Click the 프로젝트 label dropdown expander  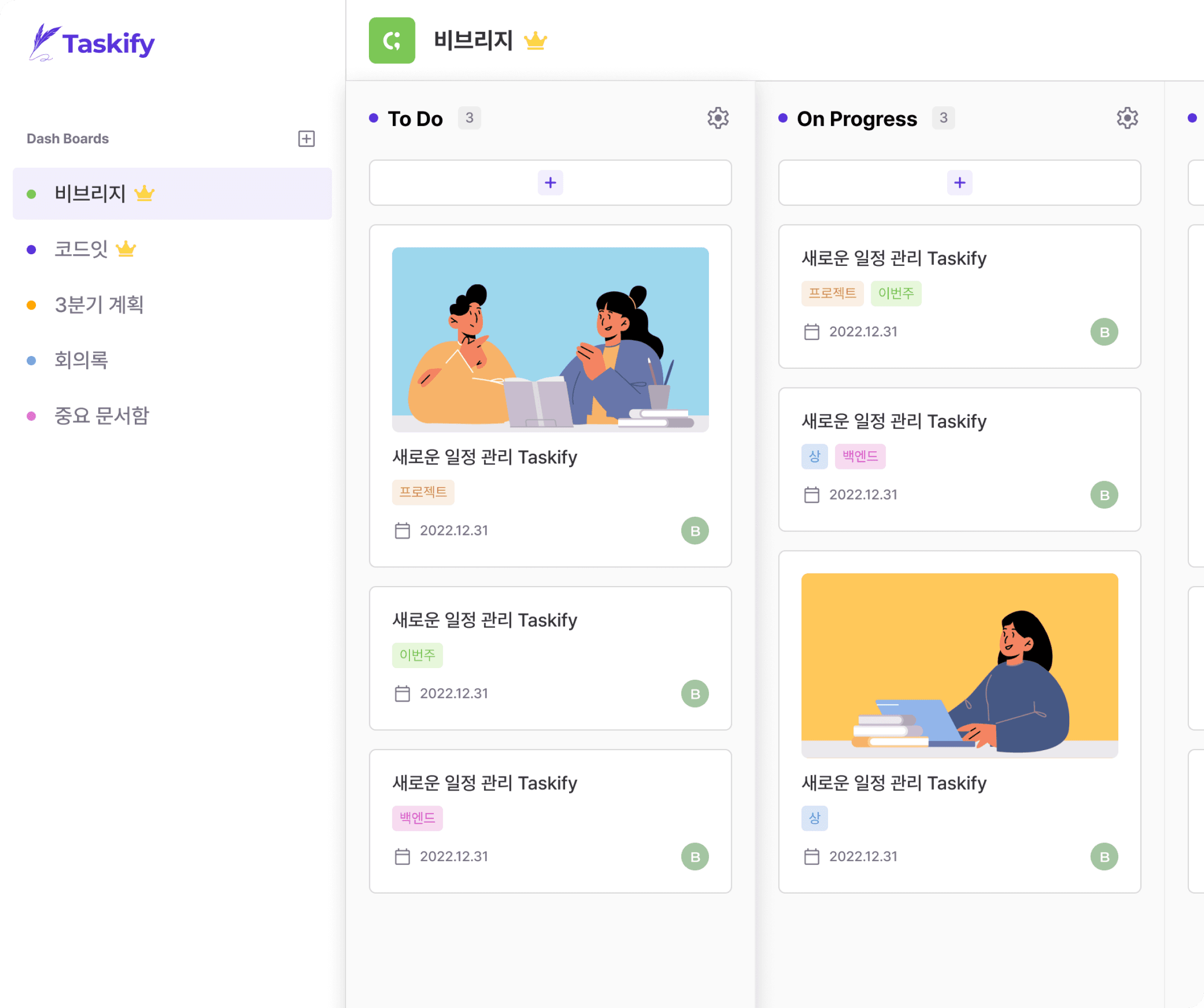[x=420, y=492]
